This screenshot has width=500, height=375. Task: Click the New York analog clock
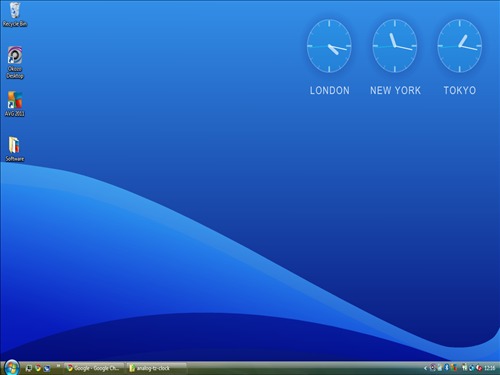click(395, 46)
